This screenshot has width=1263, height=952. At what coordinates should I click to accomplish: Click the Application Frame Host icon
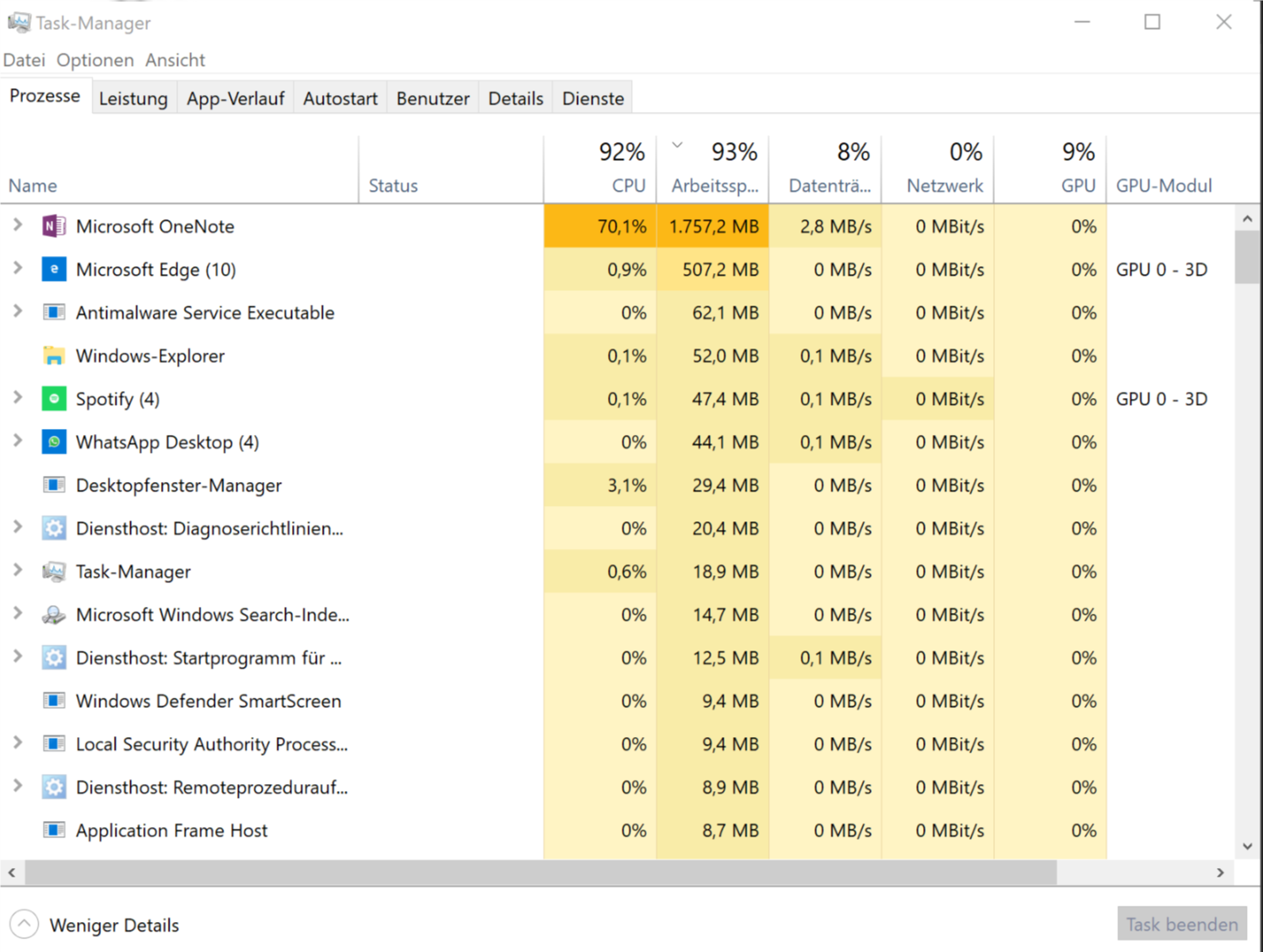(x=54, y=830)
